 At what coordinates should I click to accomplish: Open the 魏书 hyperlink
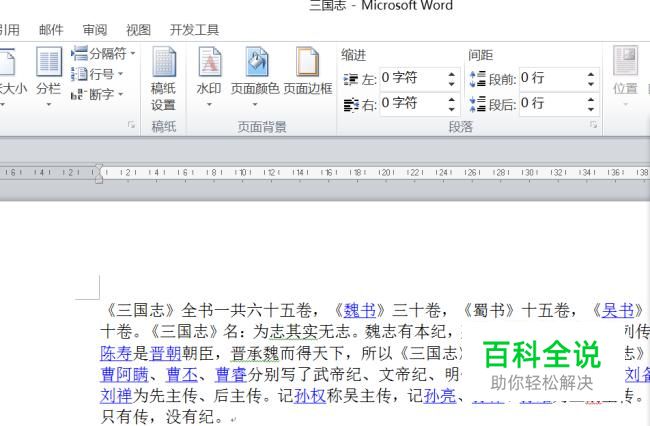tap(359, 310)
